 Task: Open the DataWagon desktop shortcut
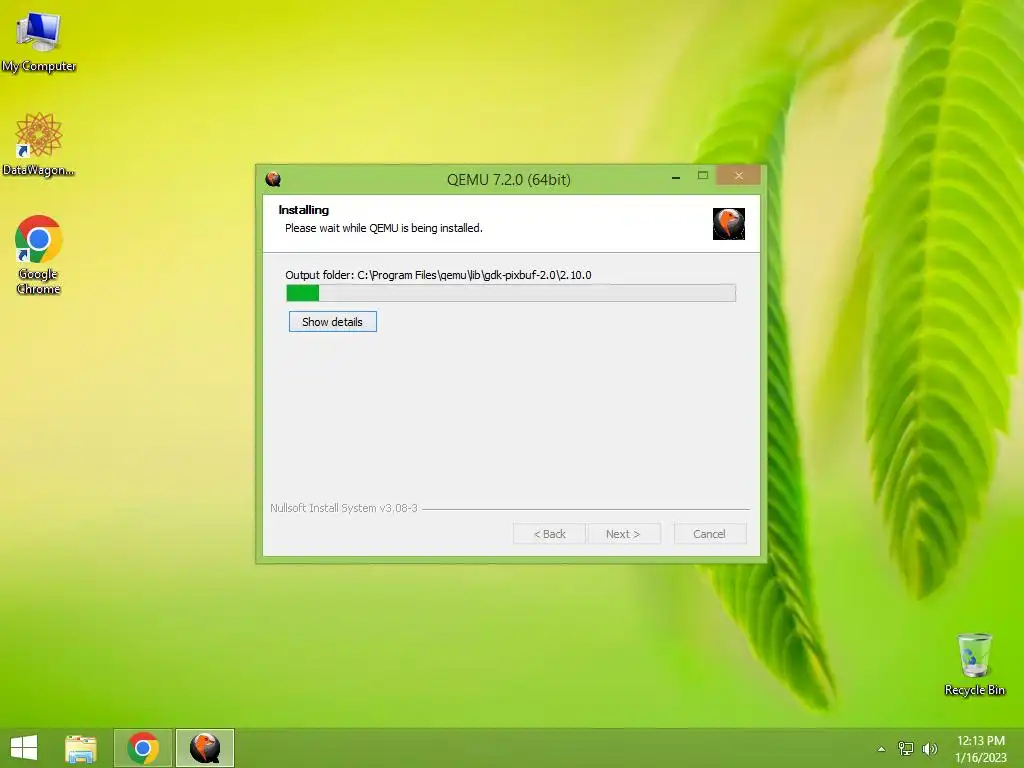click(39, 144)
